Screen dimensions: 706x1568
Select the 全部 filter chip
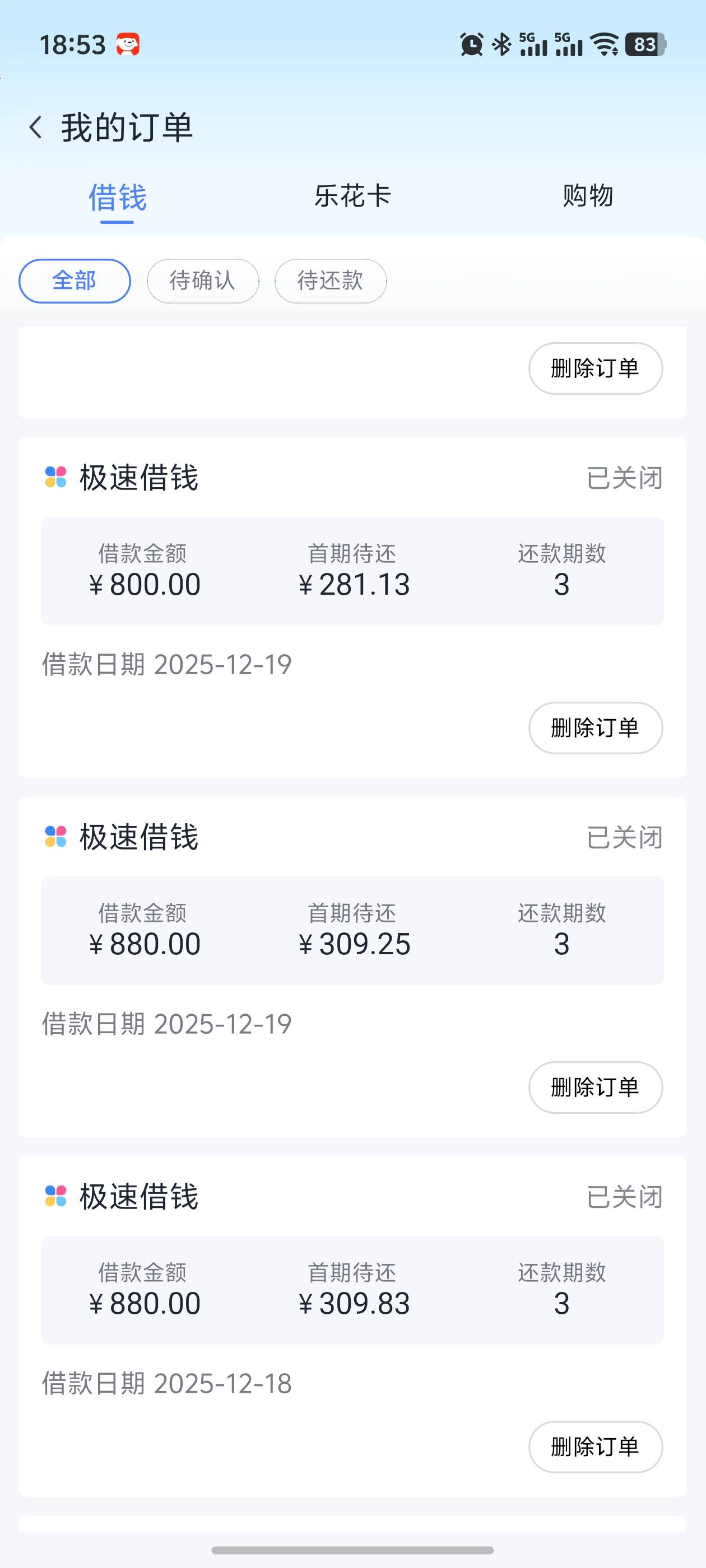coord(75,281)
